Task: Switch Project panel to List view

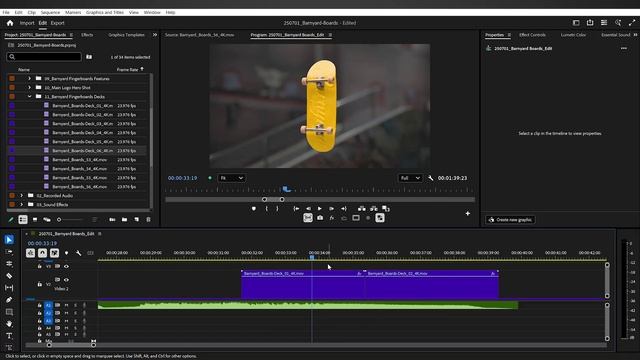Action: (23, 220)
